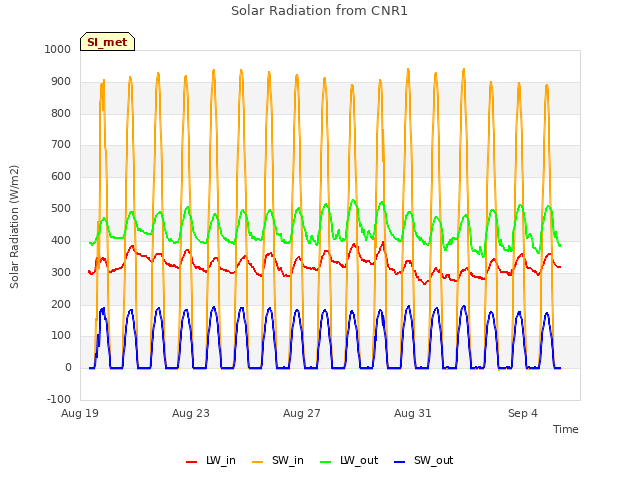Toggle the LW_out legend entry
The image size is (640, 480).
(349, 460)
